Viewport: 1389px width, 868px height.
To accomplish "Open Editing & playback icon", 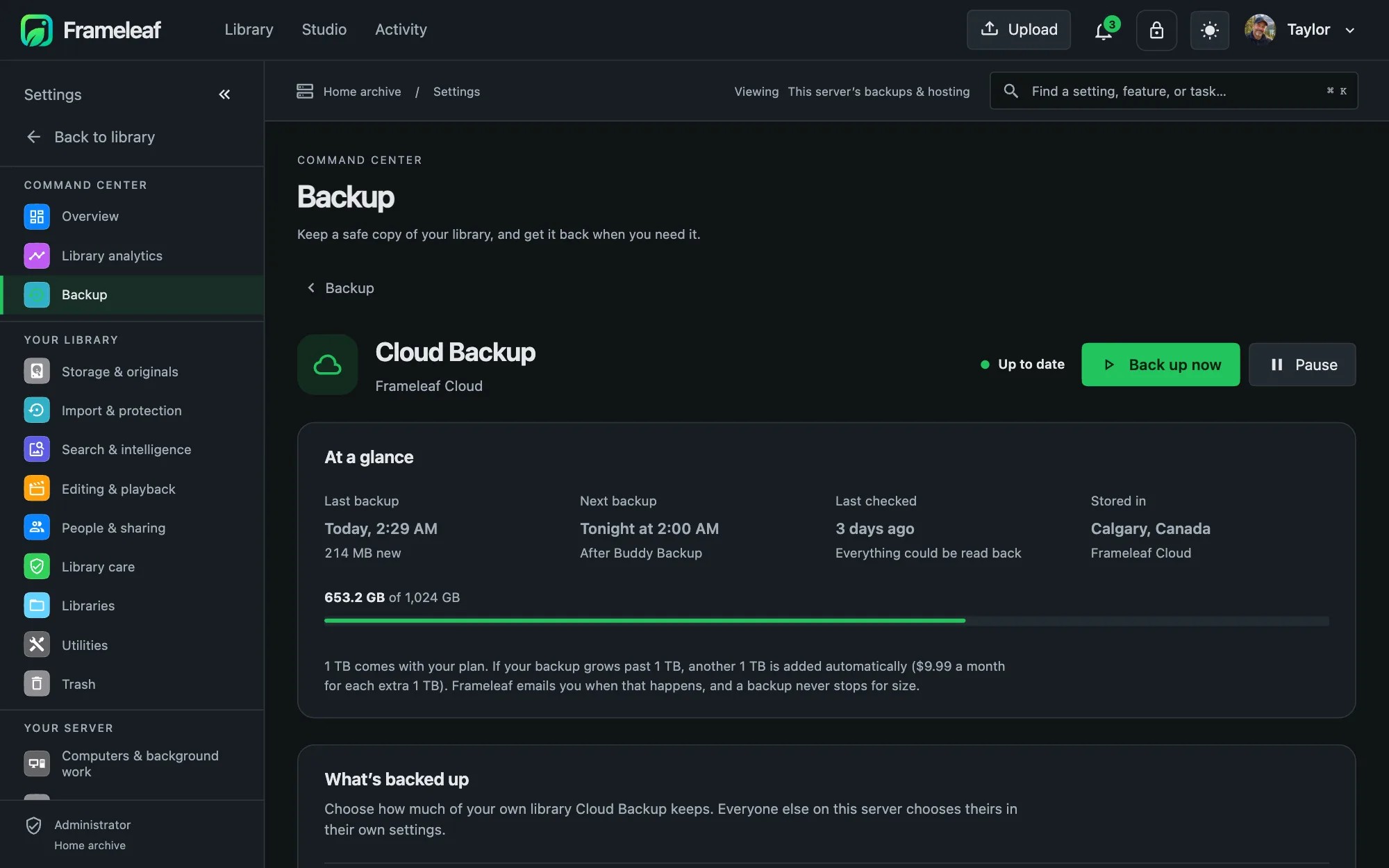I will click(x=37, y=489).
